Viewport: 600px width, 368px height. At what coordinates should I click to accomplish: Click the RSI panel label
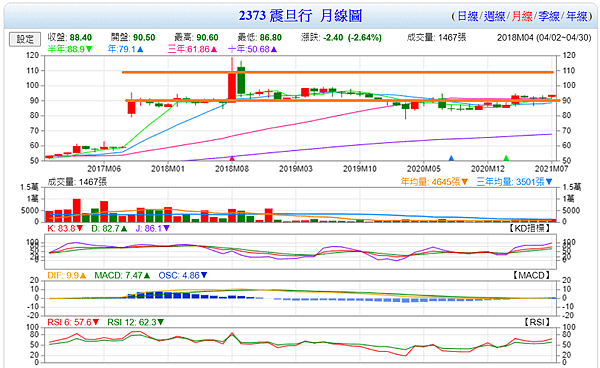[537, 322]
